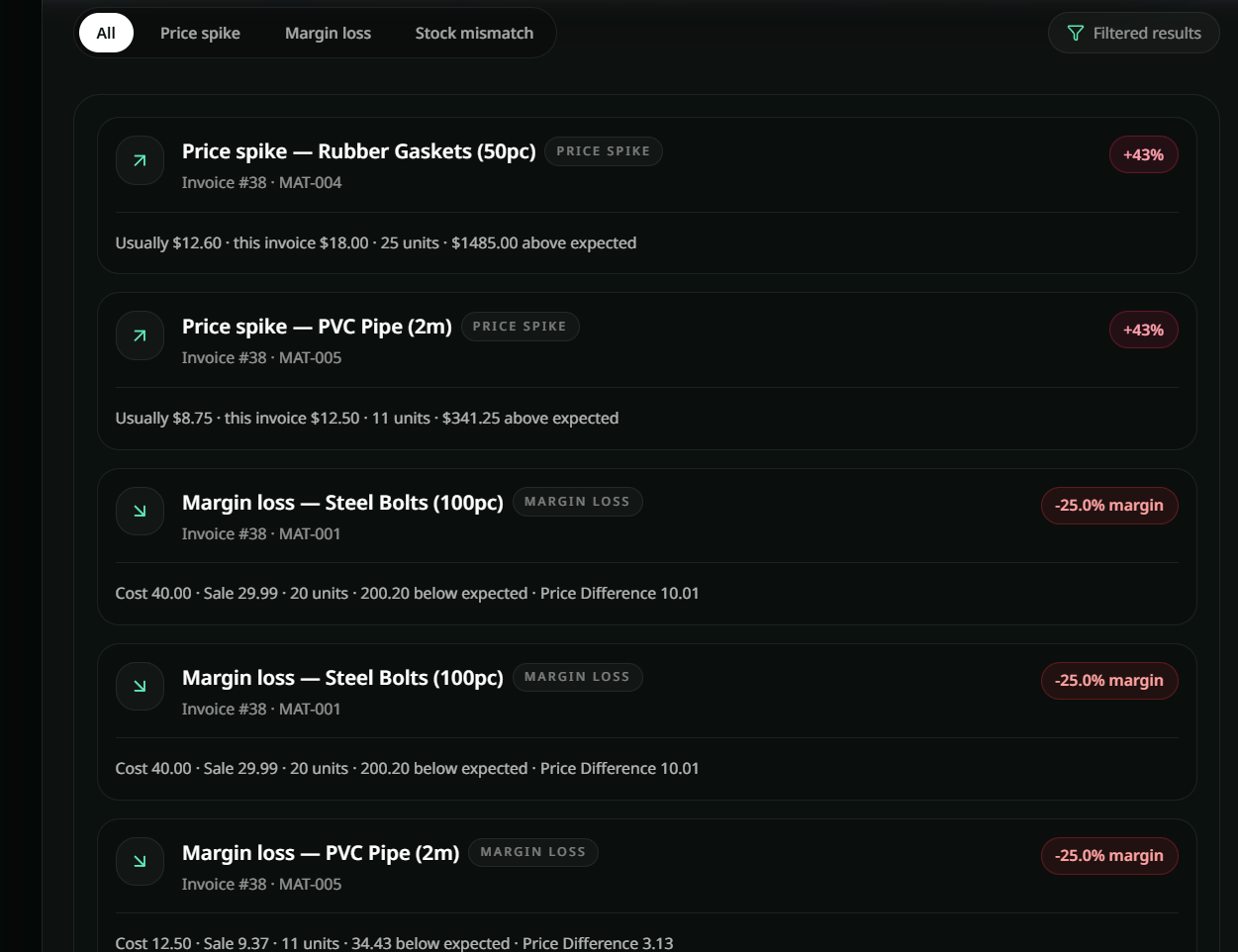Viewport: 1238px width, 952px height.
Task: Click the down-arrow icon on second Steel Bolts card
Action: click(140, 686)
